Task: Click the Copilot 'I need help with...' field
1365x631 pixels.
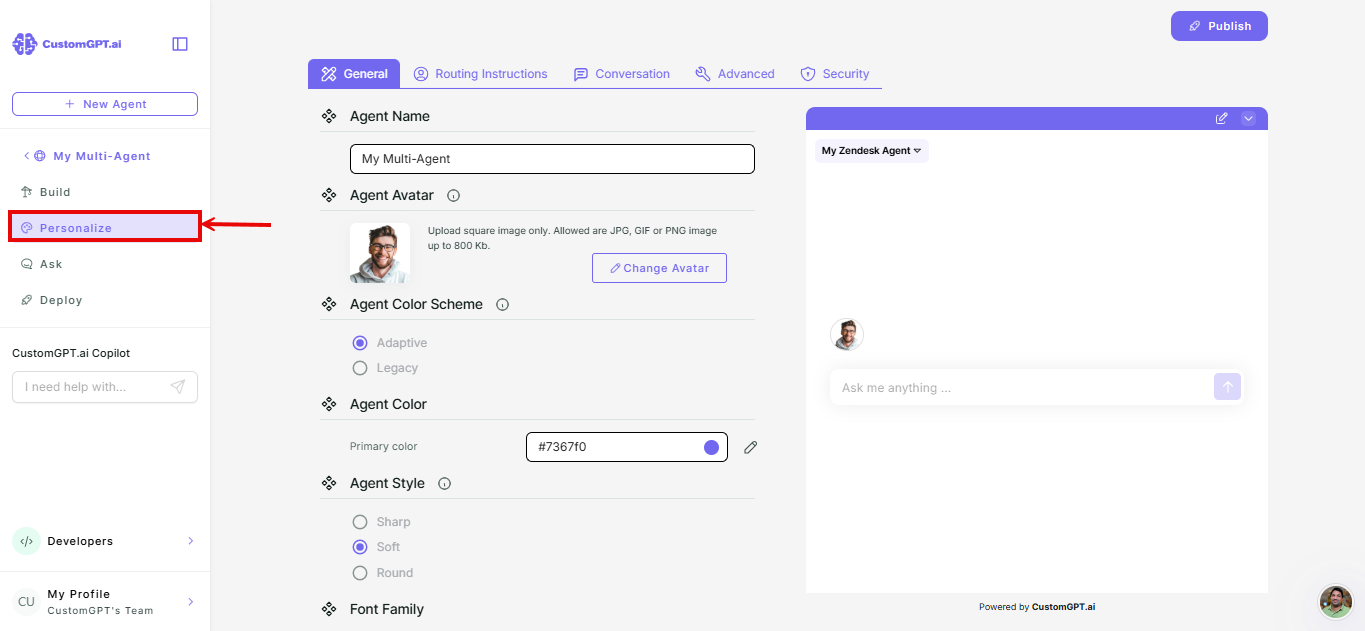Action: [x=105, y=387]
